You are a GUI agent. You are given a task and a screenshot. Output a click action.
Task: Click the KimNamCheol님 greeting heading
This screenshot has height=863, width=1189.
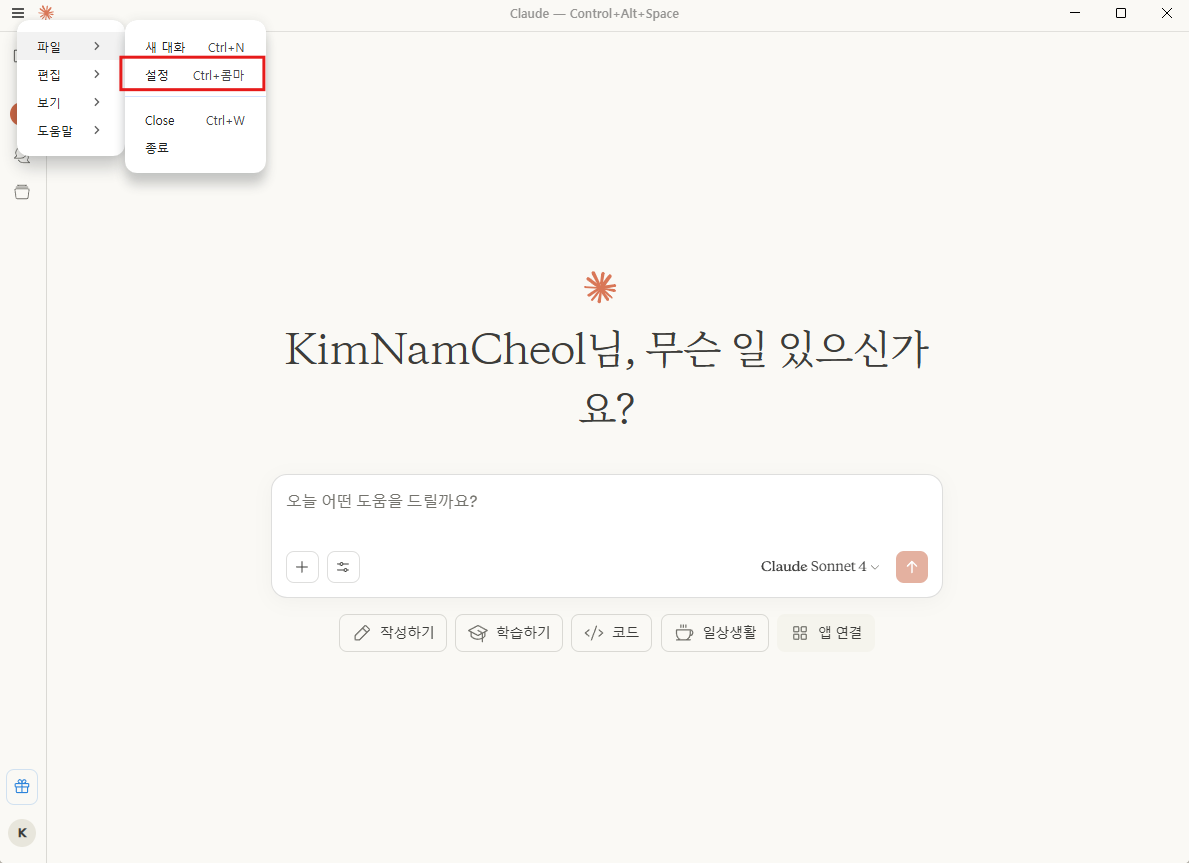[x=607, y=378]
